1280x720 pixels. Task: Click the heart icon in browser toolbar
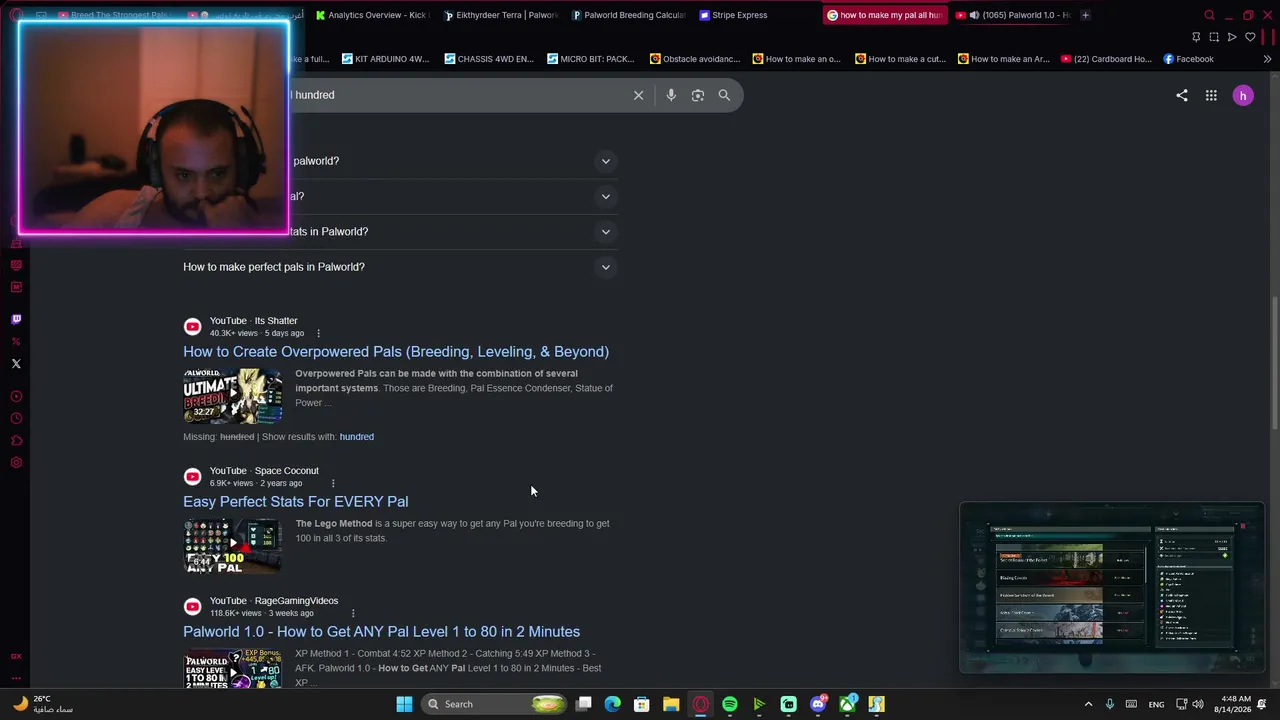click(x=1250, y=37)
